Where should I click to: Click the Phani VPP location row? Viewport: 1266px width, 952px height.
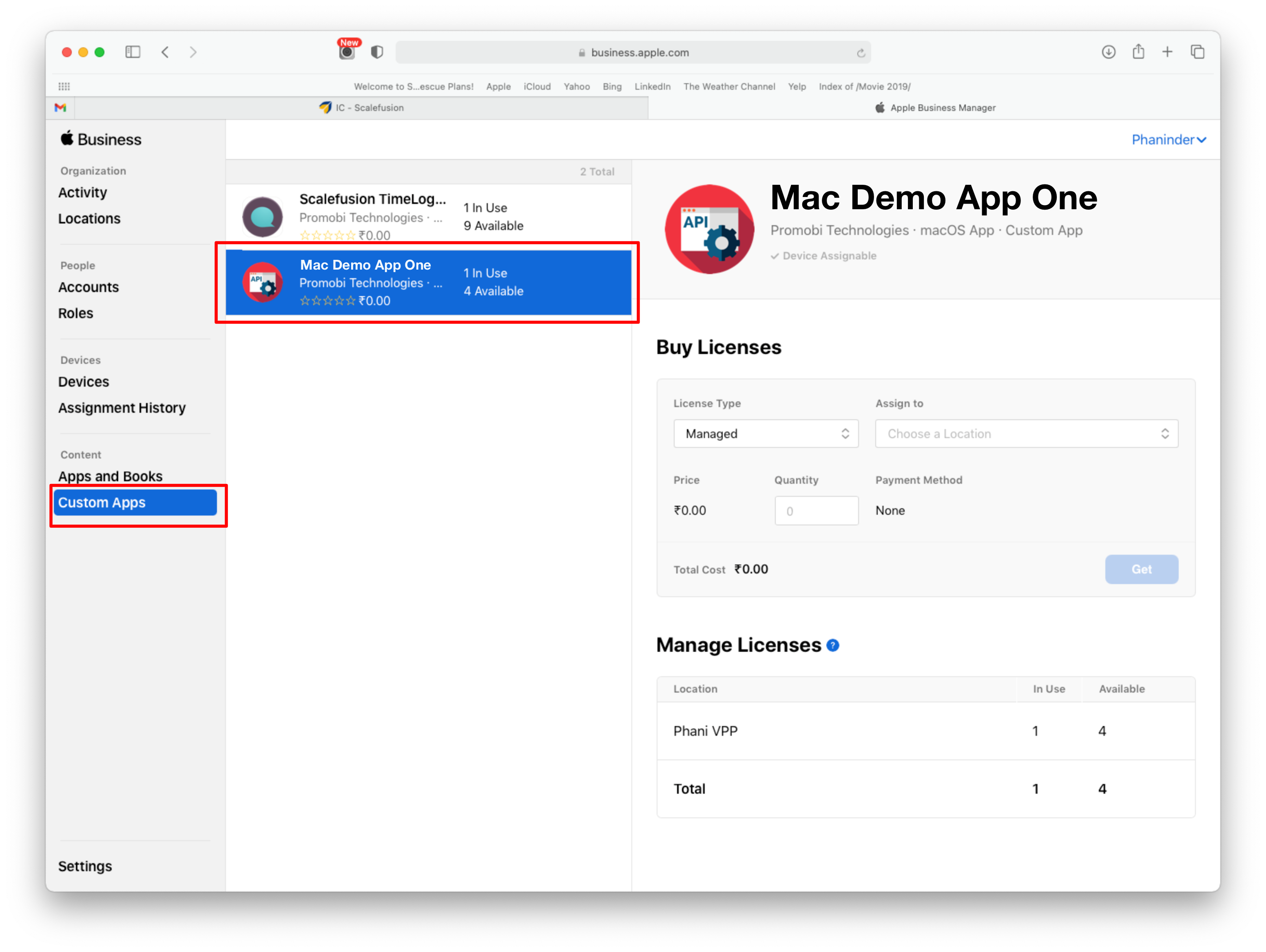(925, 731)
